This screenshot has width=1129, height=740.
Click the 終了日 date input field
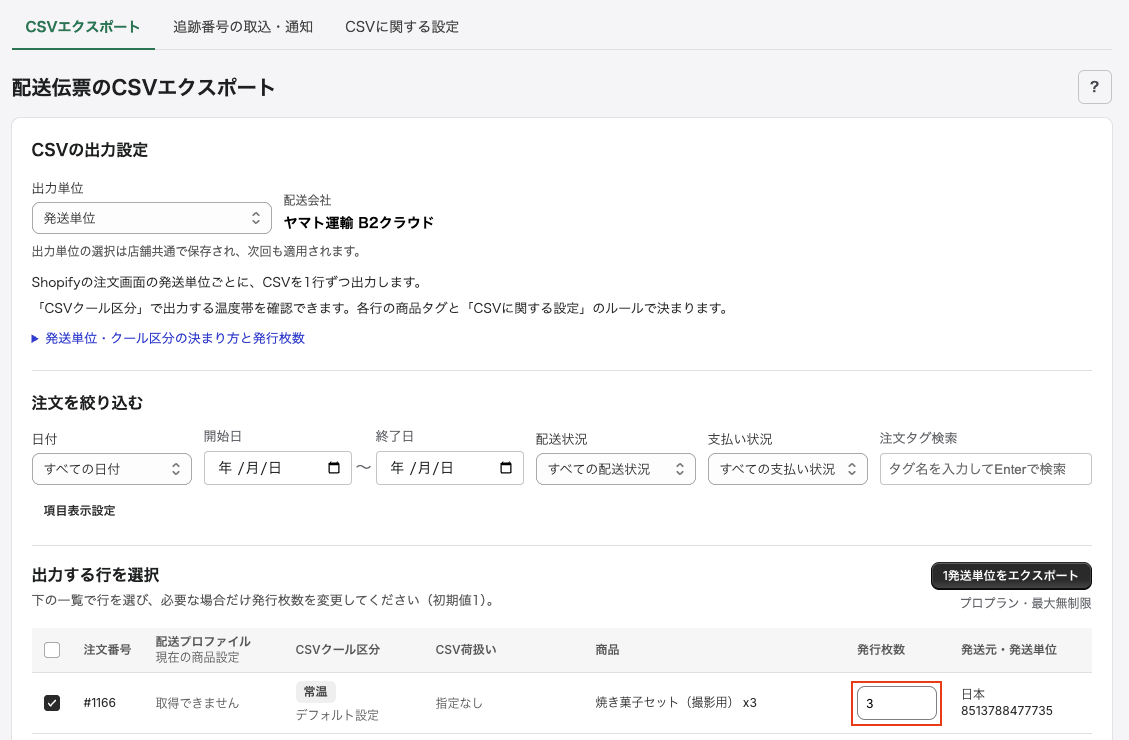pyautogui.click(x=450, y=468)
